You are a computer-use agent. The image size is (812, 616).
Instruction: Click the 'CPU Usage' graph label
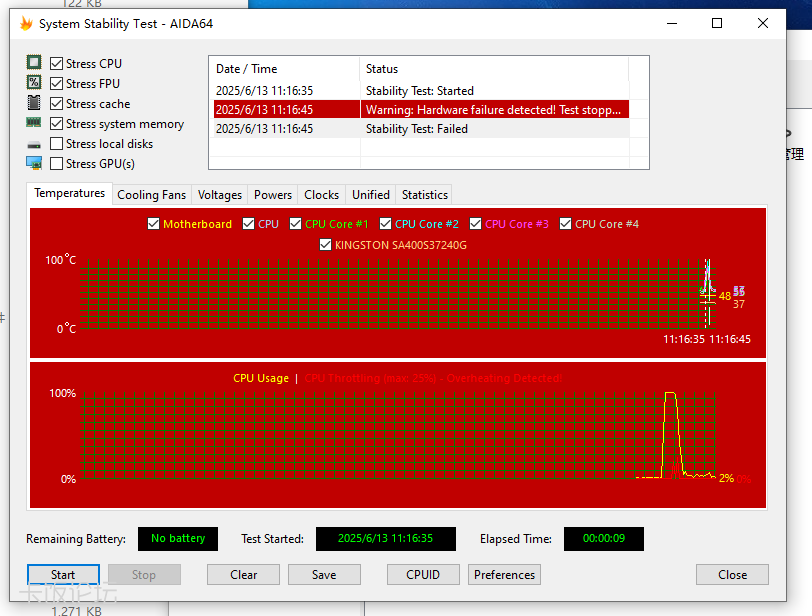tap(261, 378)
